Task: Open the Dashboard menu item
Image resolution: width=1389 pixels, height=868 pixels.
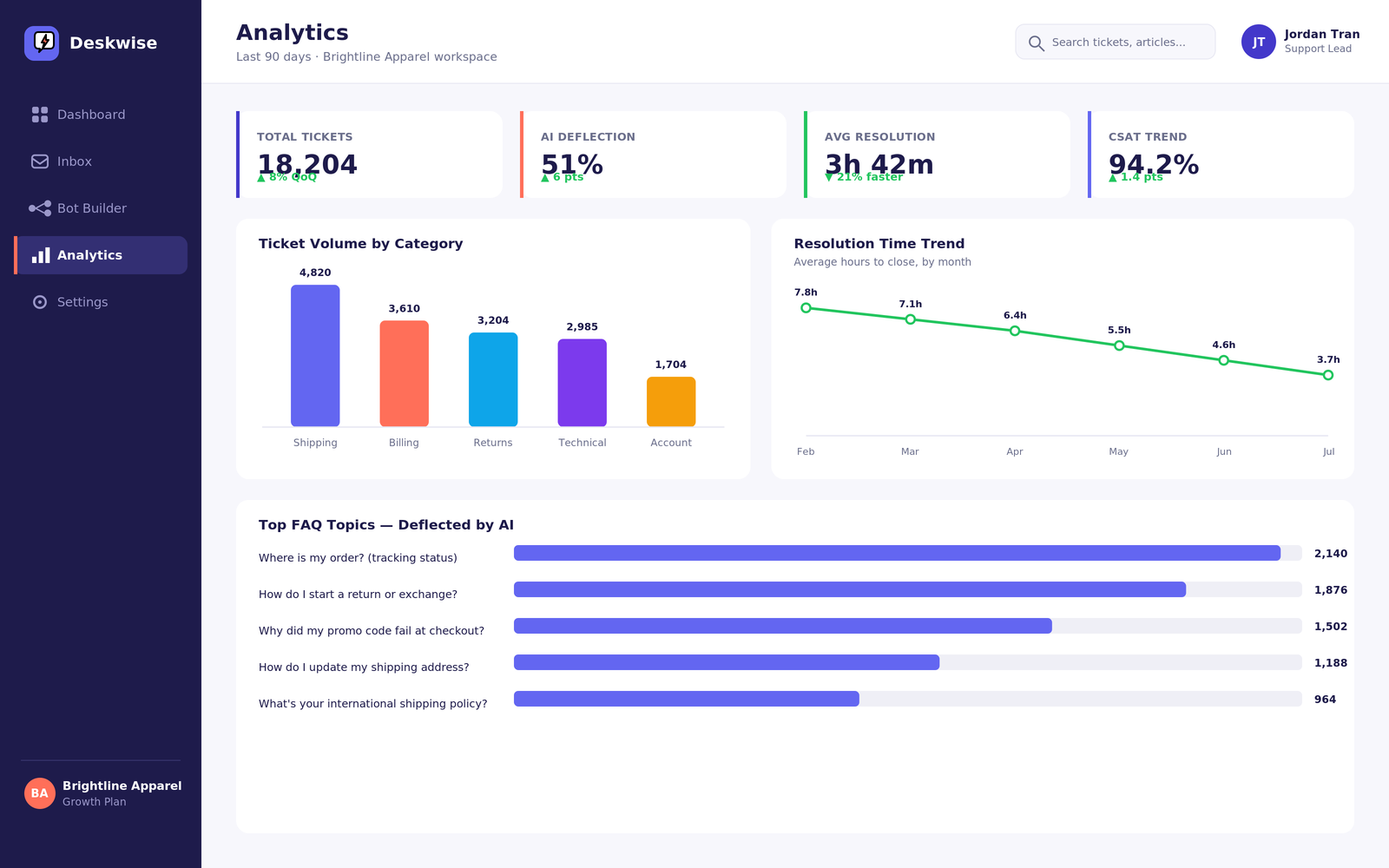Action: click(x=101, y=115)
